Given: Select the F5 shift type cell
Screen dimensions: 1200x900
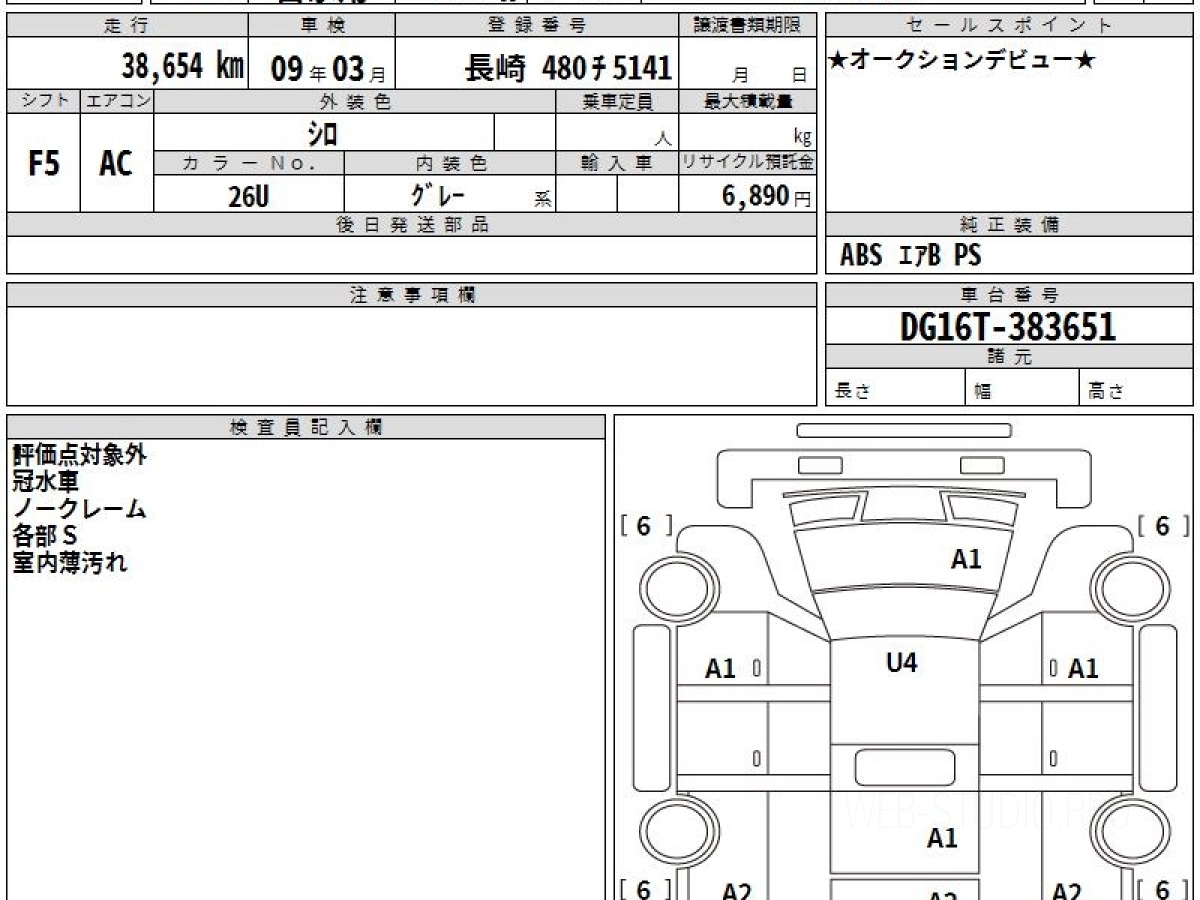Looking at the screenshot, I should pos(43,164).
